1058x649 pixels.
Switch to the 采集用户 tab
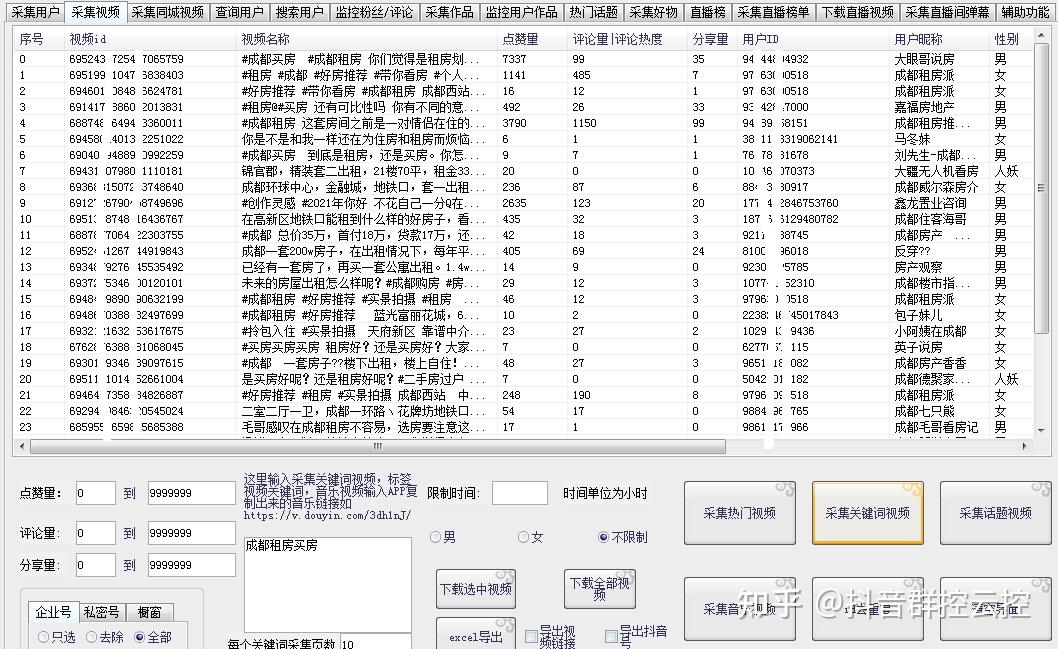[x=35, y=12]
